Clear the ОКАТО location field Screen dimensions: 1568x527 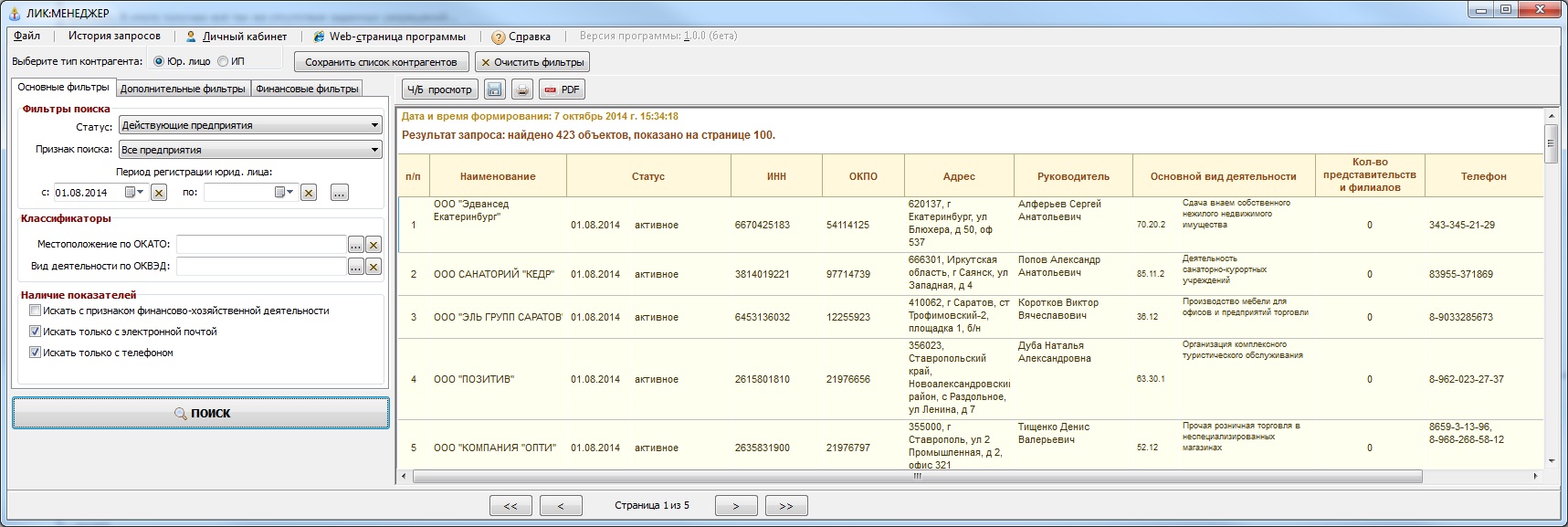pyautogui.click(x=374, y=245)
